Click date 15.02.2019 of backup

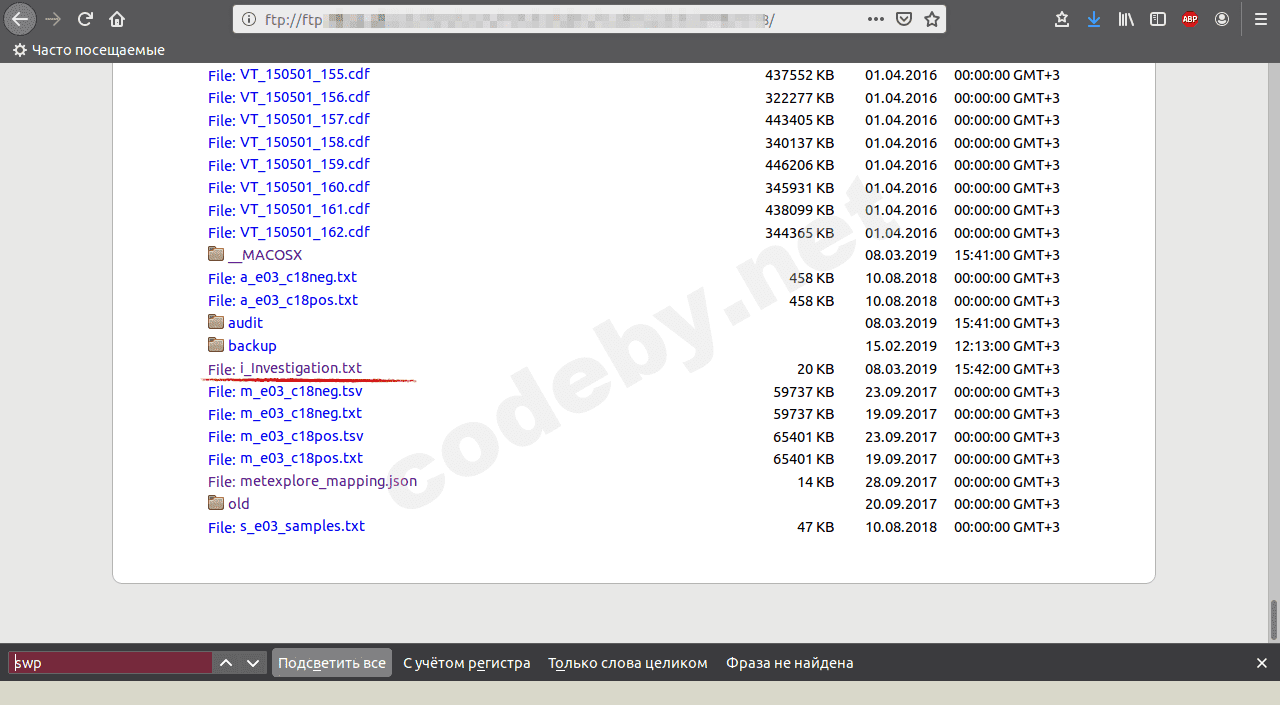901,346
